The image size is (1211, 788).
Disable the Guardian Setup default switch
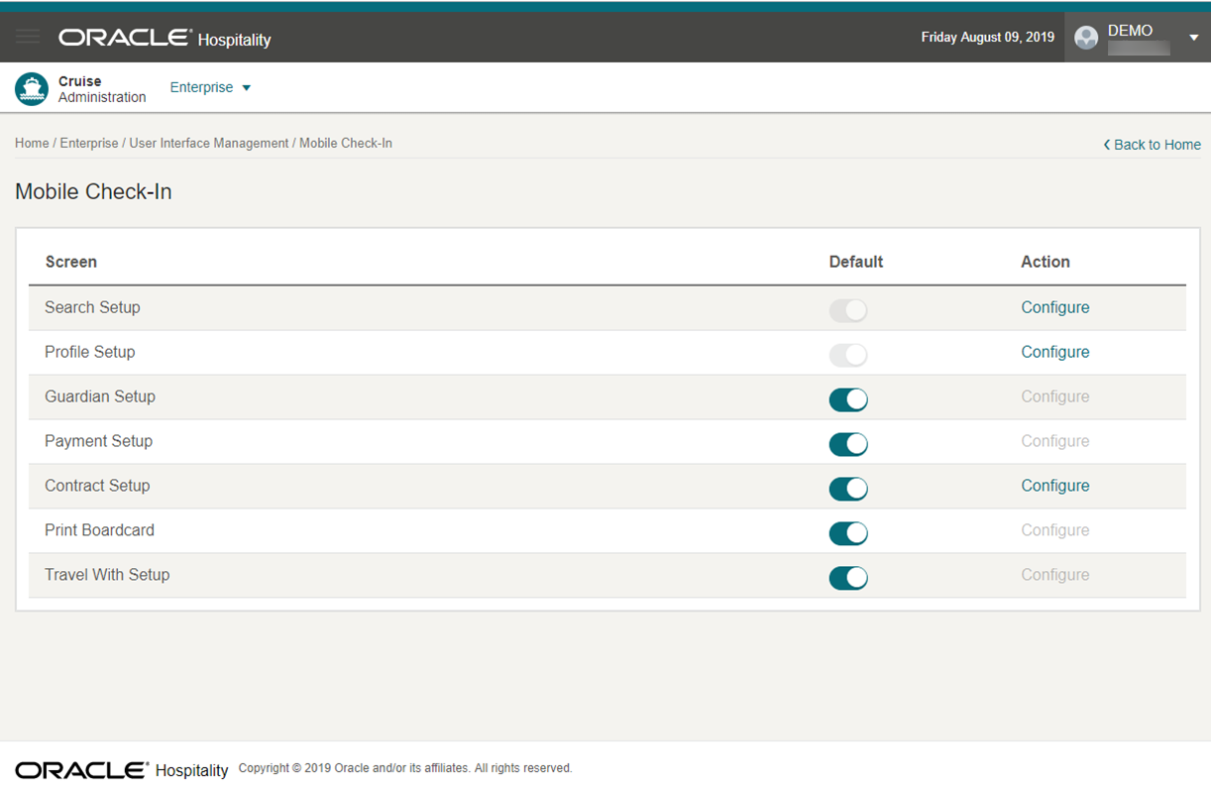pyautogui.click(x=848, y=399)
